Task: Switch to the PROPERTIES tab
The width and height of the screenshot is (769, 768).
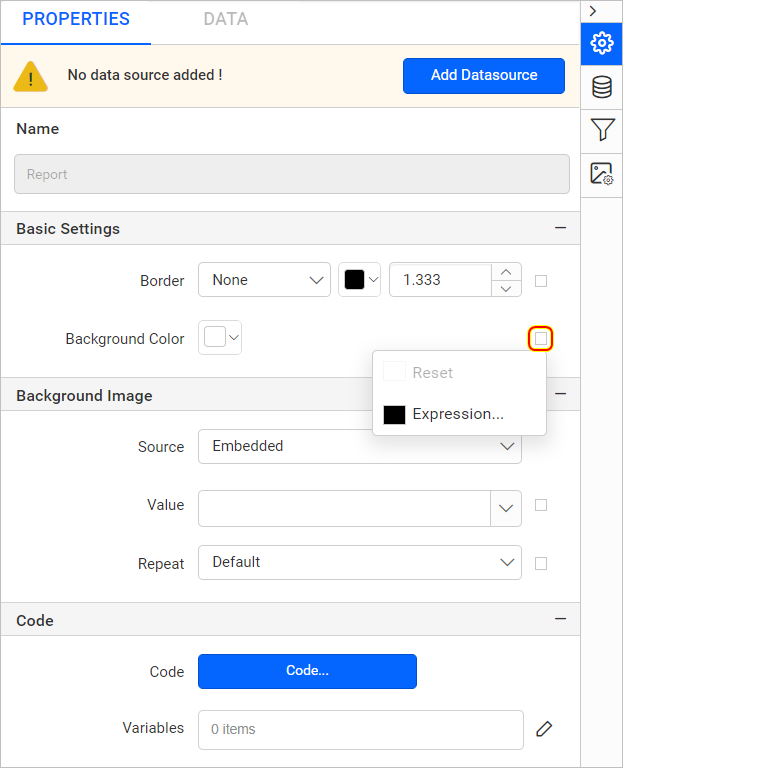Action: tap(76, 20)
